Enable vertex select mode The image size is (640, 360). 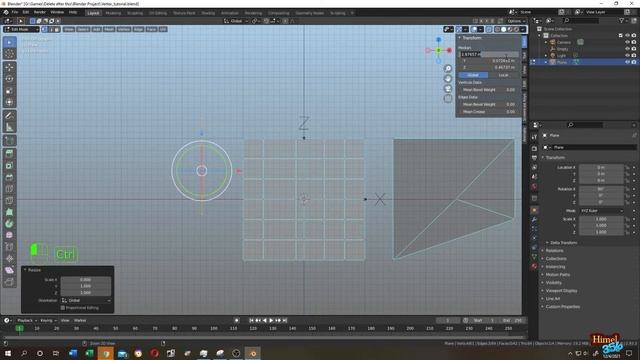44,29
